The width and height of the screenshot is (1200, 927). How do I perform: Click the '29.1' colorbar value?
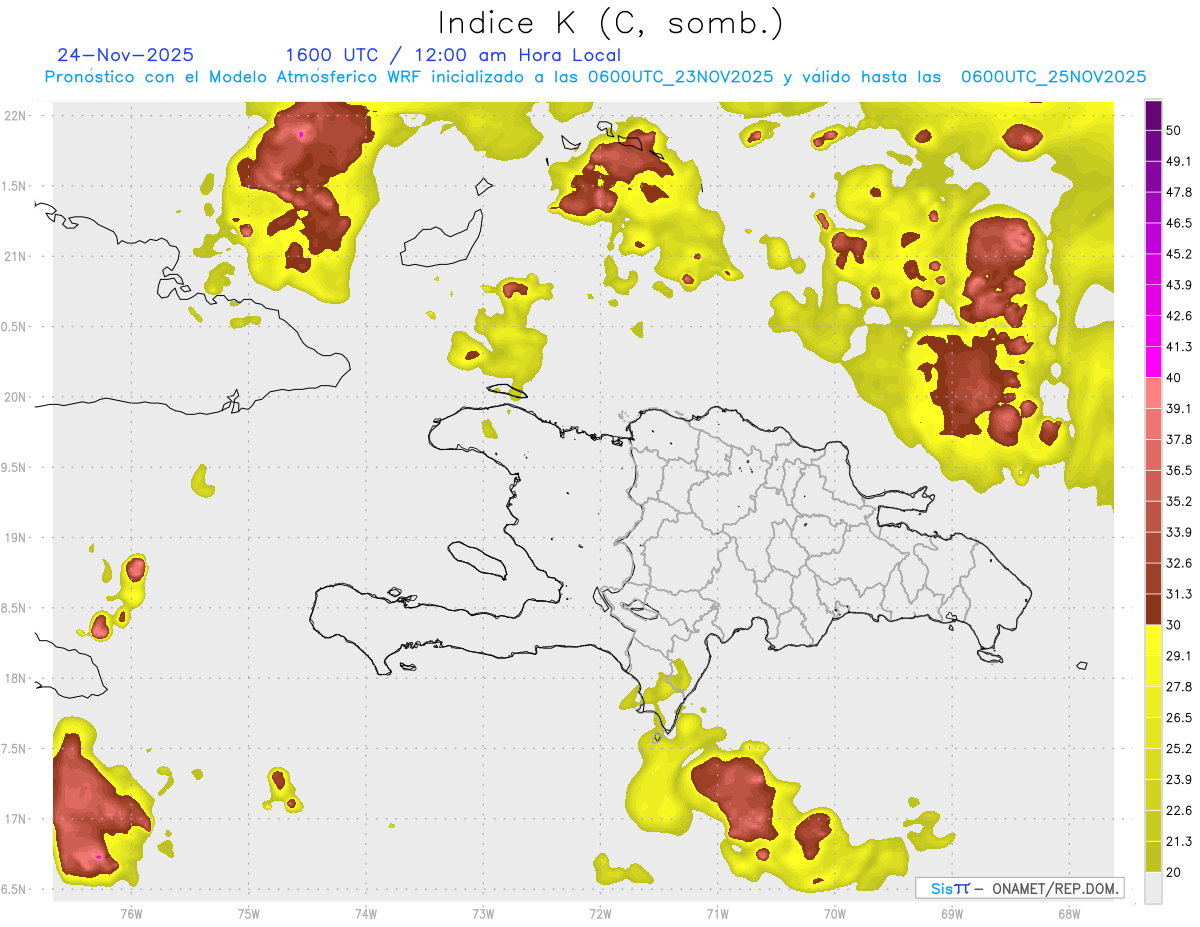(1179, 655)
